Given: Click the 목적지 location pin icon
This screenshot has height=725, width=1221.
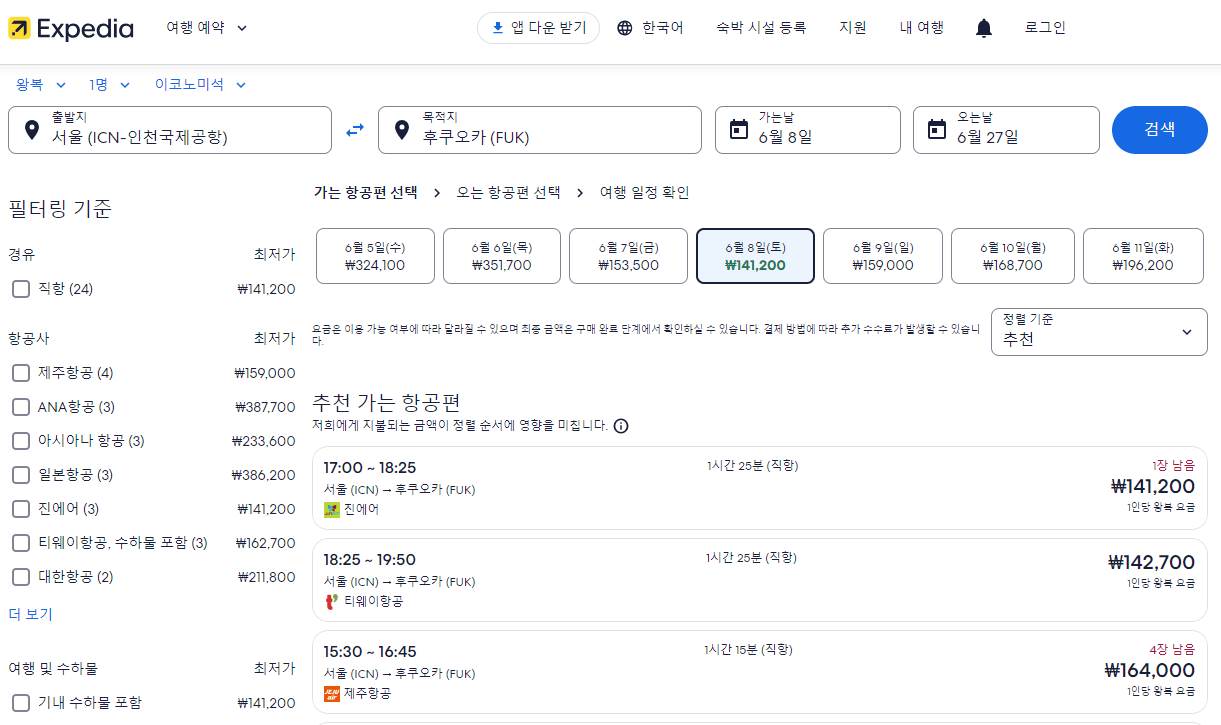Looking at the screenshot, I should pos(402,130).
